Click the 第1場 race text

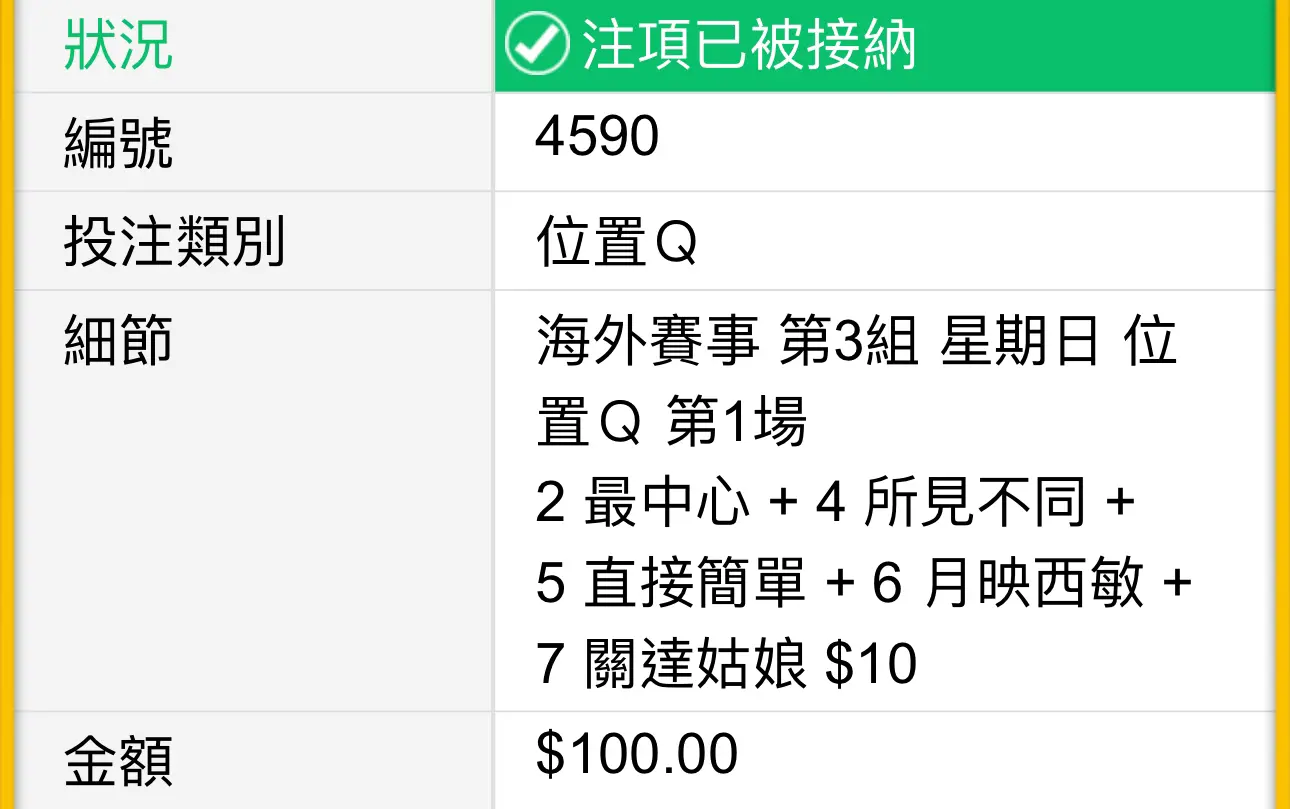coord(736,423)
